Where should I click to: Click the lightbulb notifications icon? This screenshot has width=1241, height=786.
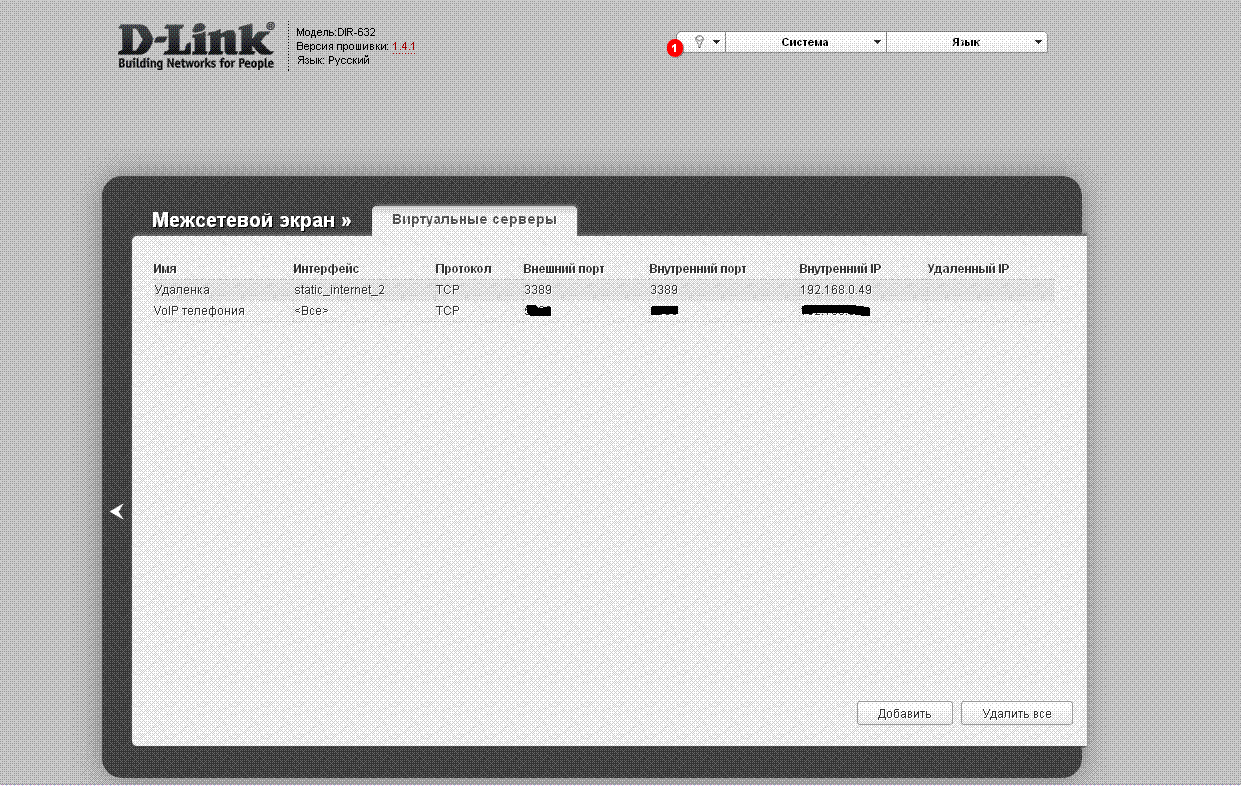point(700,42)
